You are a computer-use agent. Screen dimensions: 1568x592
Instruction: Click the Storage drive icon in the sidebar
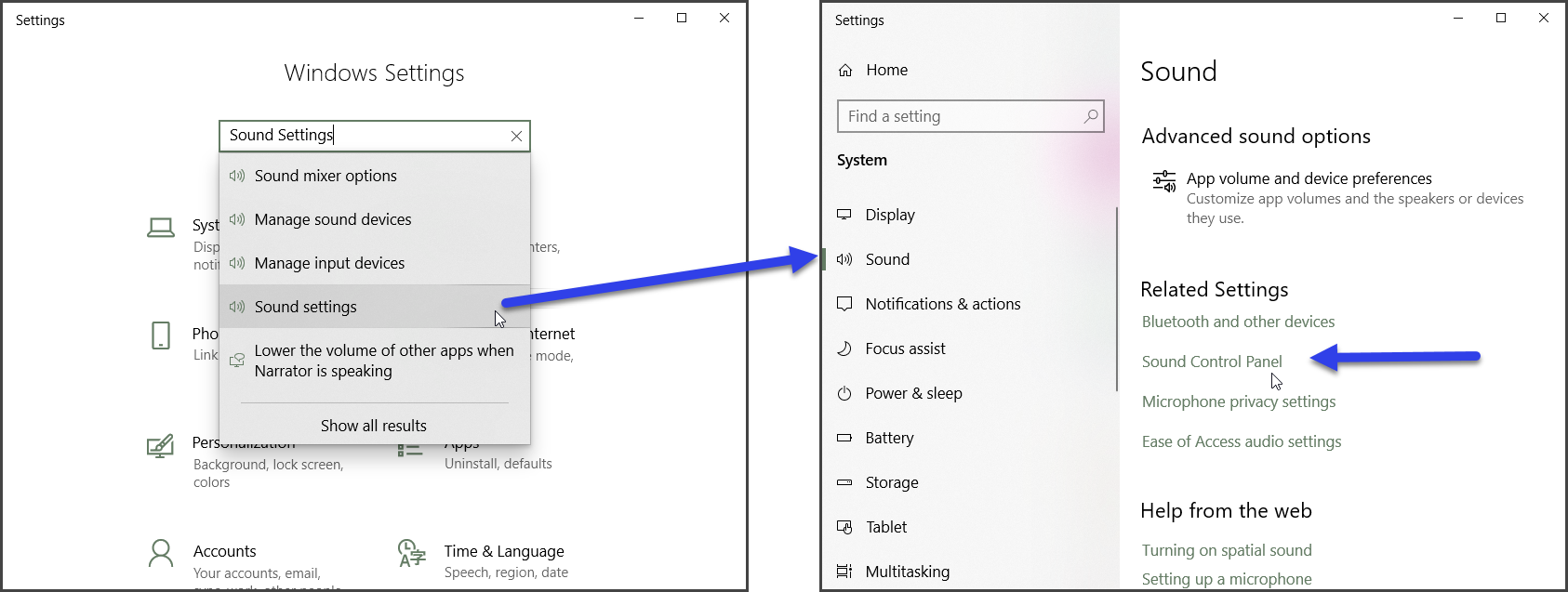[844, 482]
